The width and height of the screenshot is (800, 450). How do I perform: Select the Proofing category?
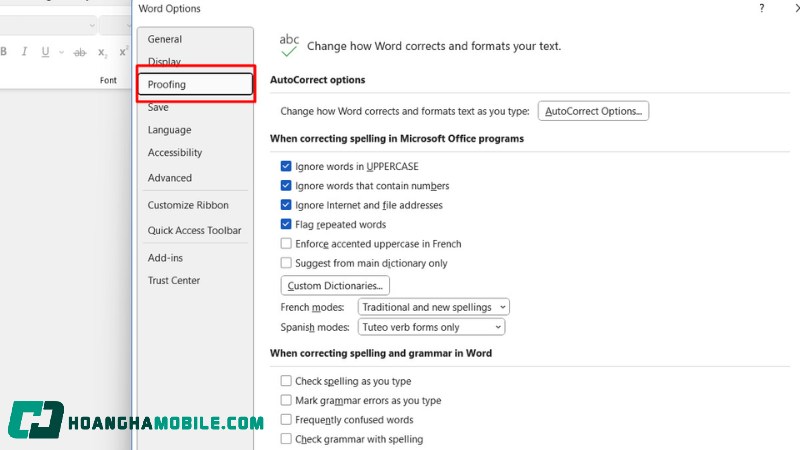(x=195, y=84)
